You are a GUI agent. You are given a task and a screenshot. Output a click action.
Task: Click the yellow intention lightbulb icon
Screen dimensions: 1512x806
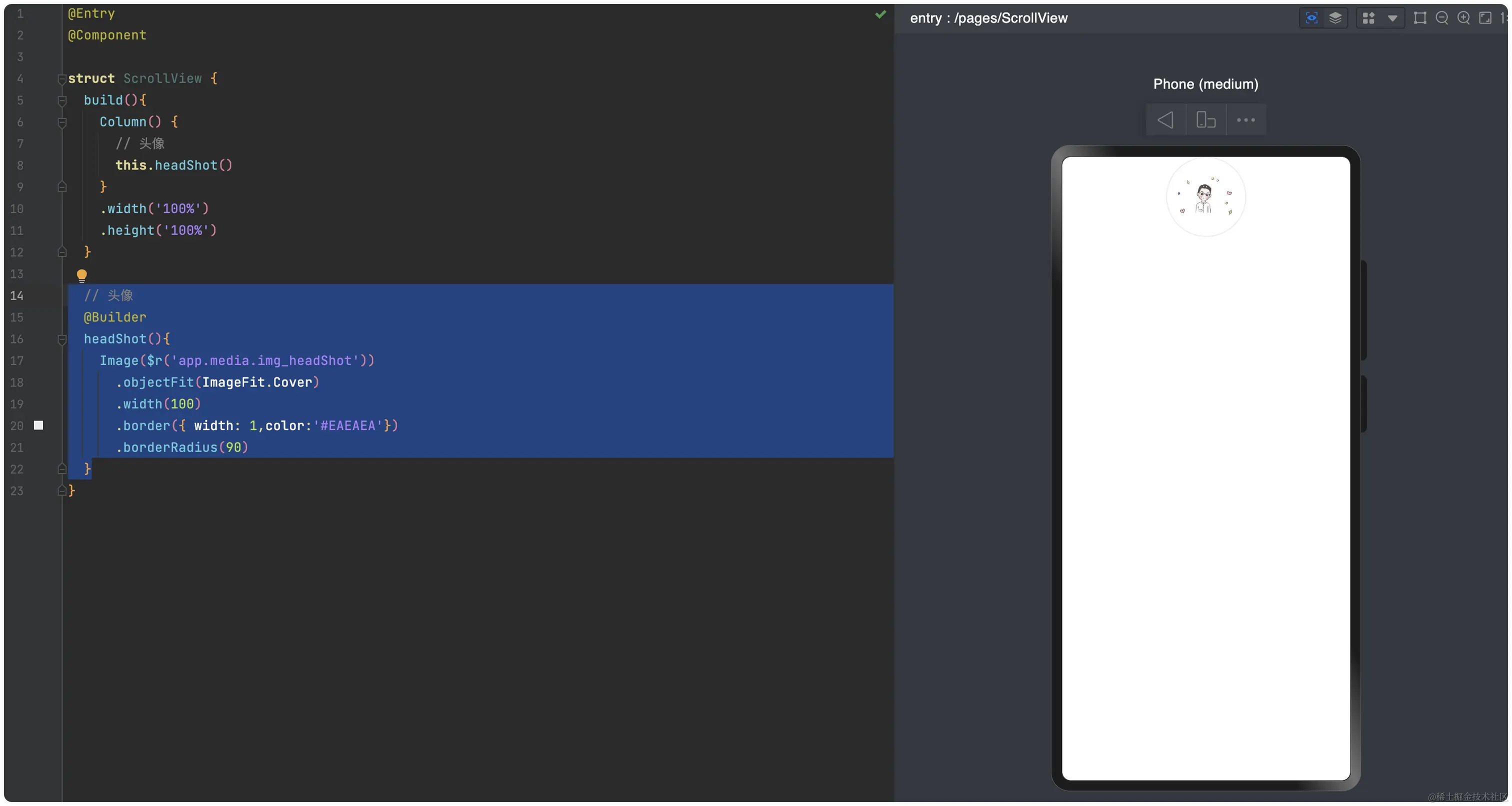[x=81, y=275]
